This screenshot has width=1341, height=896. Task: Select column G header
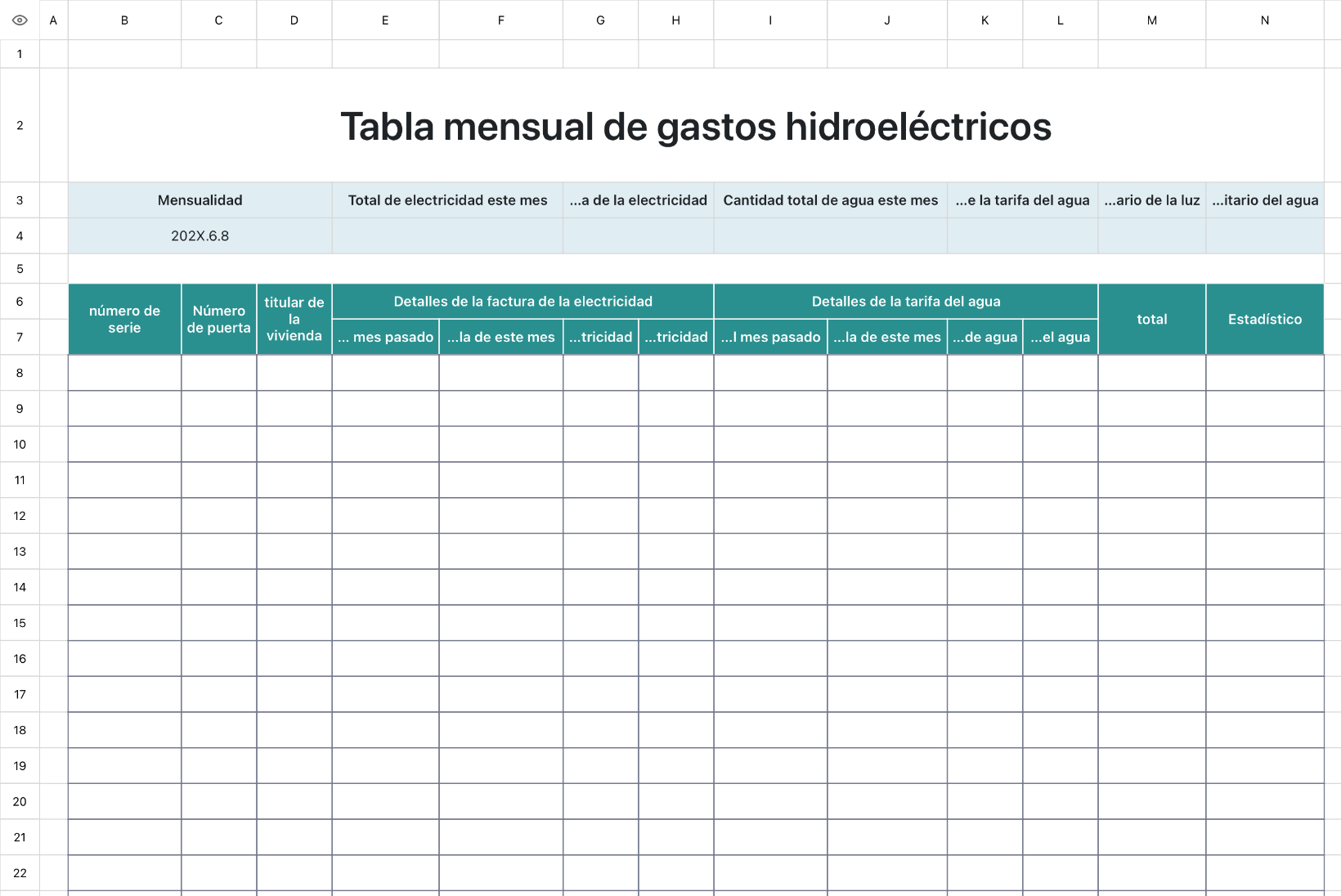click(x=600, y=20)
